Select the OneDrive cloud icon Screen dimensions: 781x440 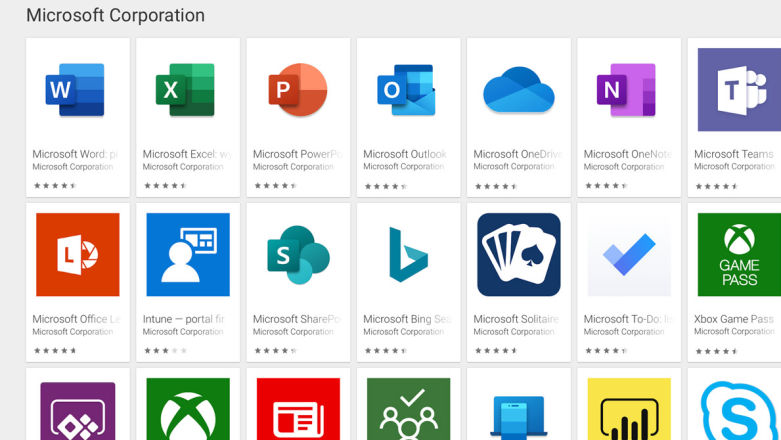coord(519,90)
